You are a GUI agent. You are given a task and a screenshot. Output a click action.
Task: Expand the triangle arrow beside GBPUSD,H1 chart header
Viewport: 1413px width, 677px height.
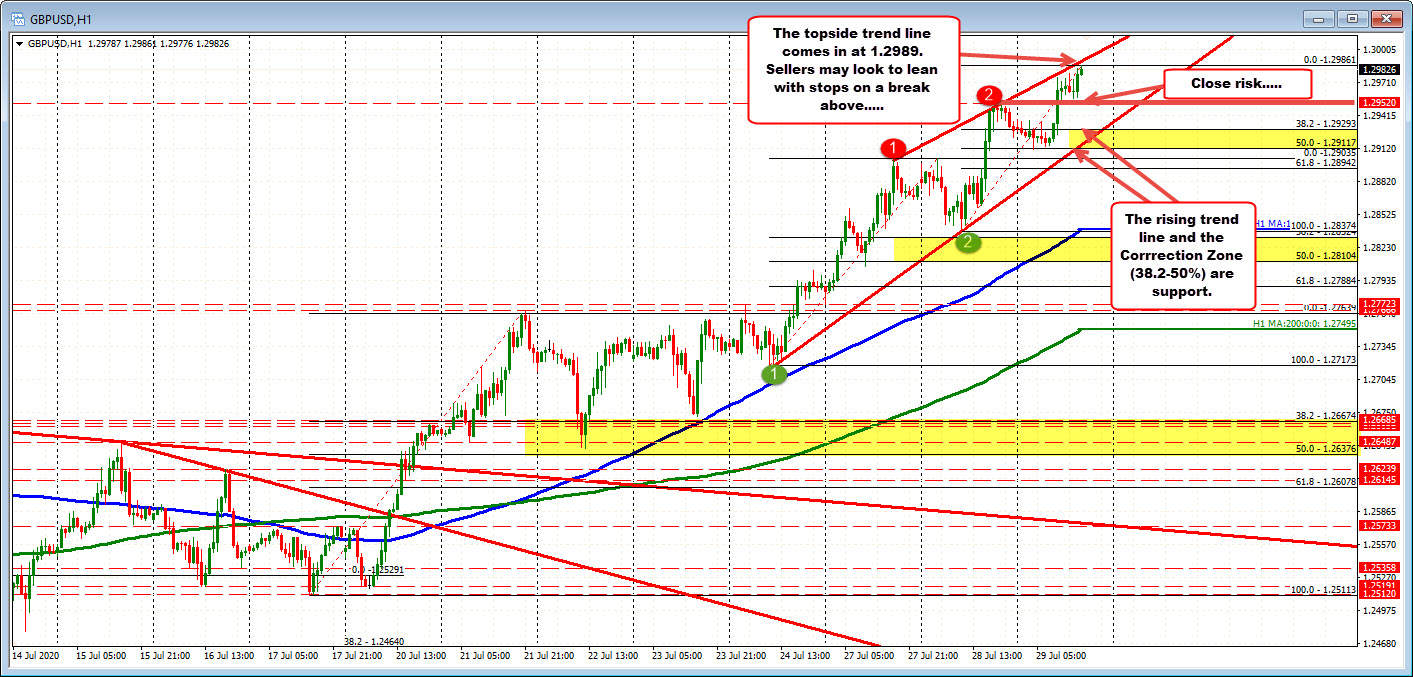(20, 44)
